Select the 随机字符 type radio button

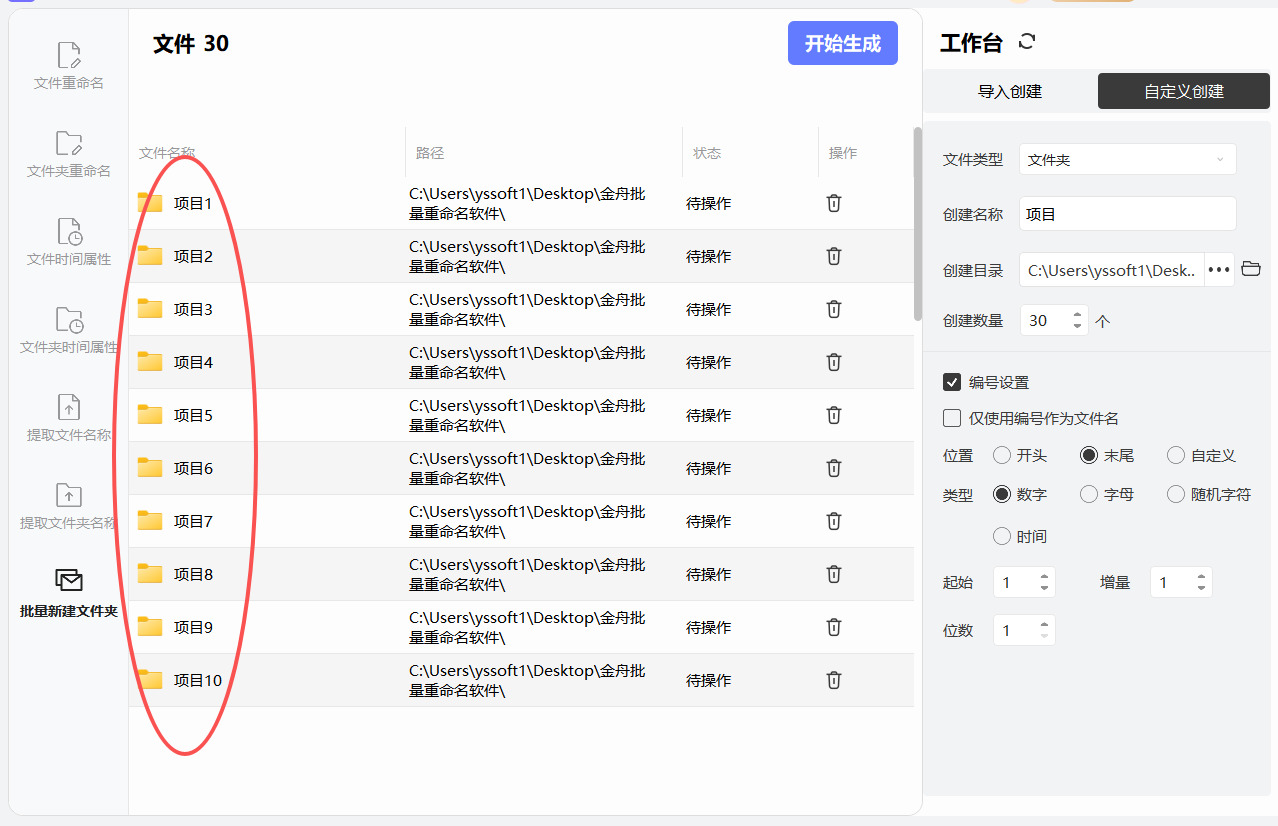click(1176, 494)
